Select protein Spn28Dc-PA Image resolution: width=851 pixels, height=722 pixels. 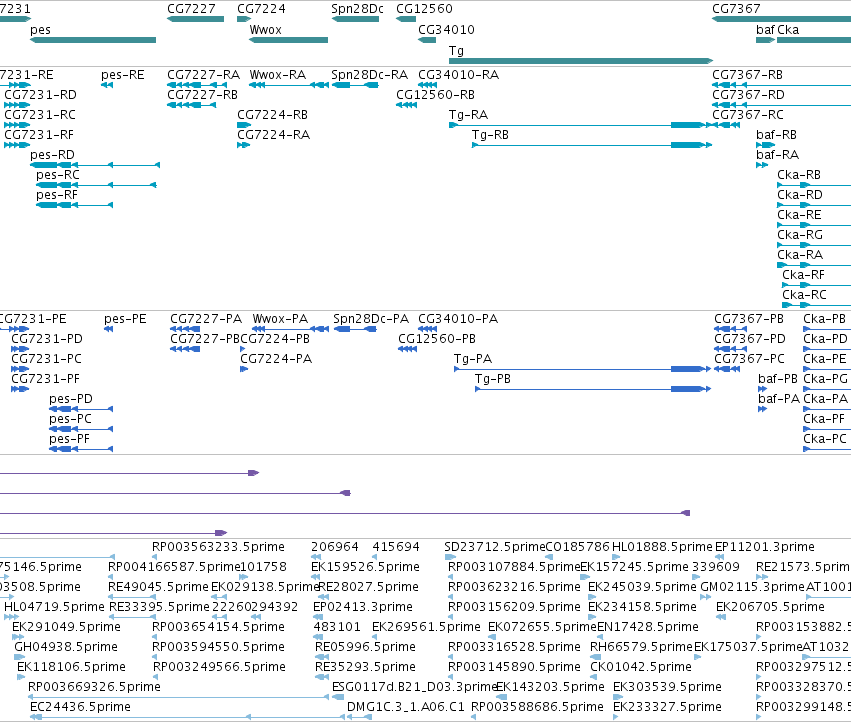click(355, 329)
